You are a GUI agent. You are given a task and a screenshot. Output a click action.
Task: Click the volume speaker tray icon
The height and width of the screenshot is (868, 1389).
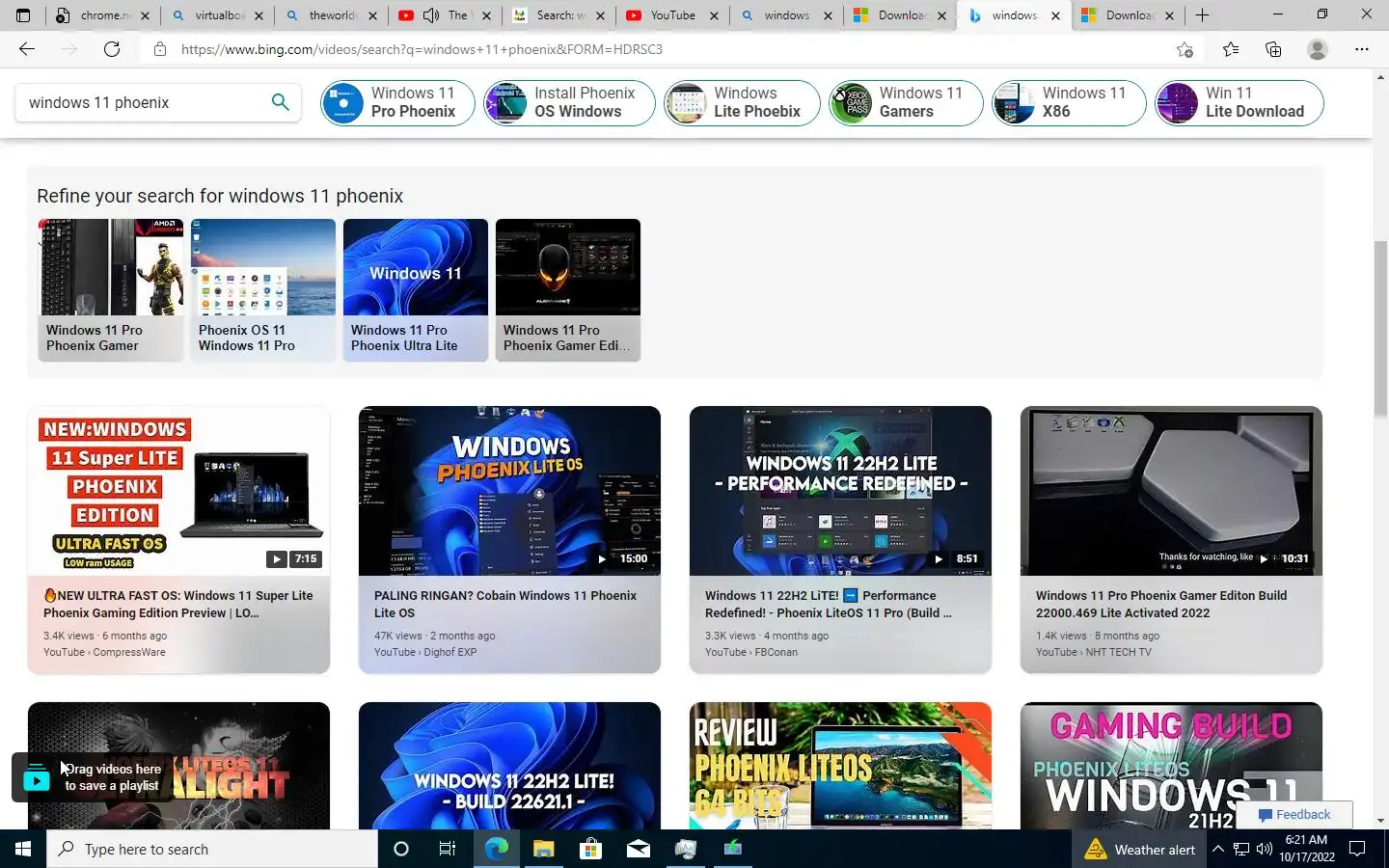pyautogui.click(x=1265, y=850)
